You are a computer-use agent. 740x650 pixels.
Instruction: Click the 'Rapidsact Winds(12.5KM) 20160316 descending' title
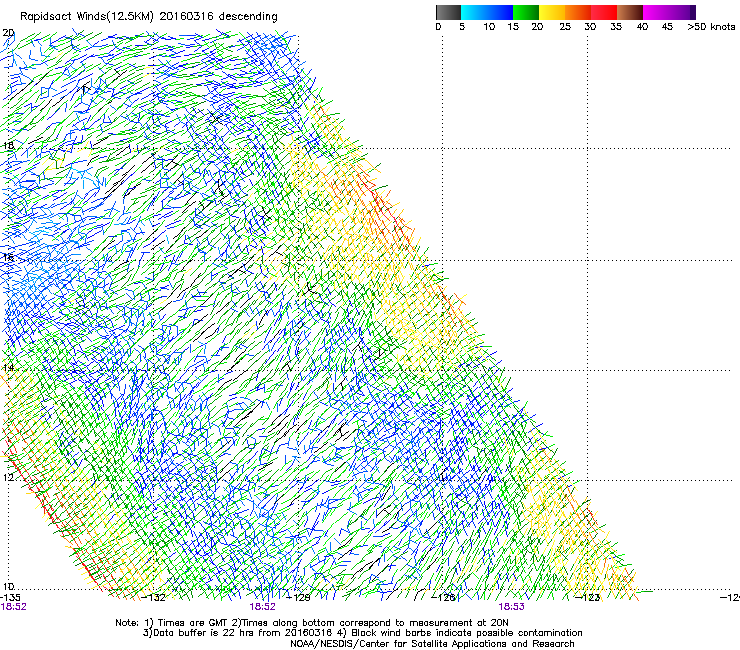click(149, 17)
